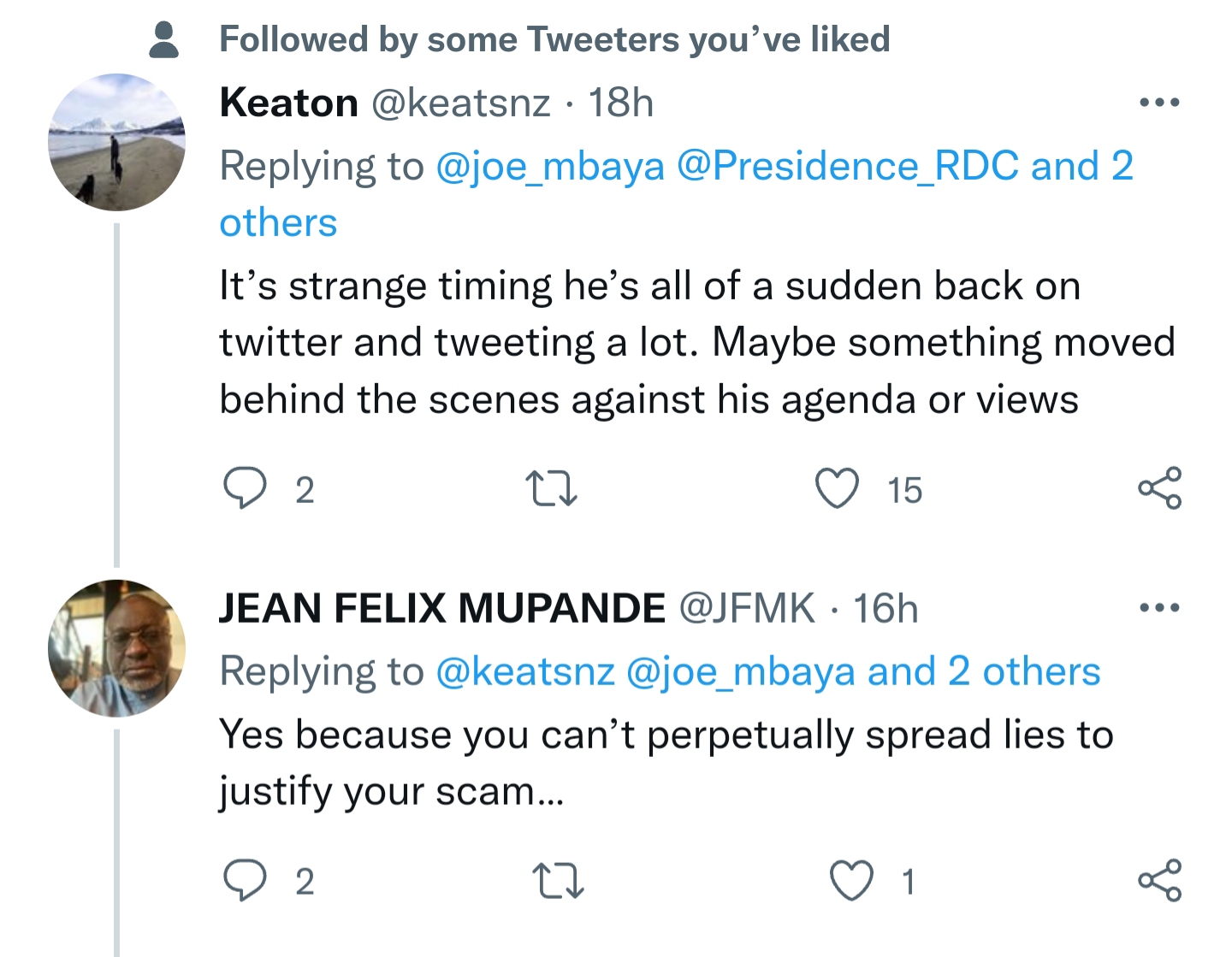The width and height of the screenshot is (1232, 957).
Task: Click the 'Followed by some Tweeters' person icon
Action: click(163, 40)
